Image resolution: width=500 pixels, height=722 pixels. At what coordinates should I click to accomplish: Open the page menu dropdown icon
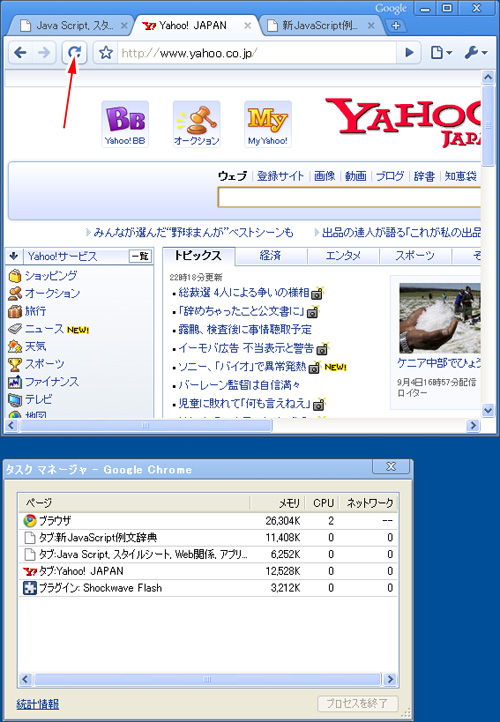click(x=441, y=53)
